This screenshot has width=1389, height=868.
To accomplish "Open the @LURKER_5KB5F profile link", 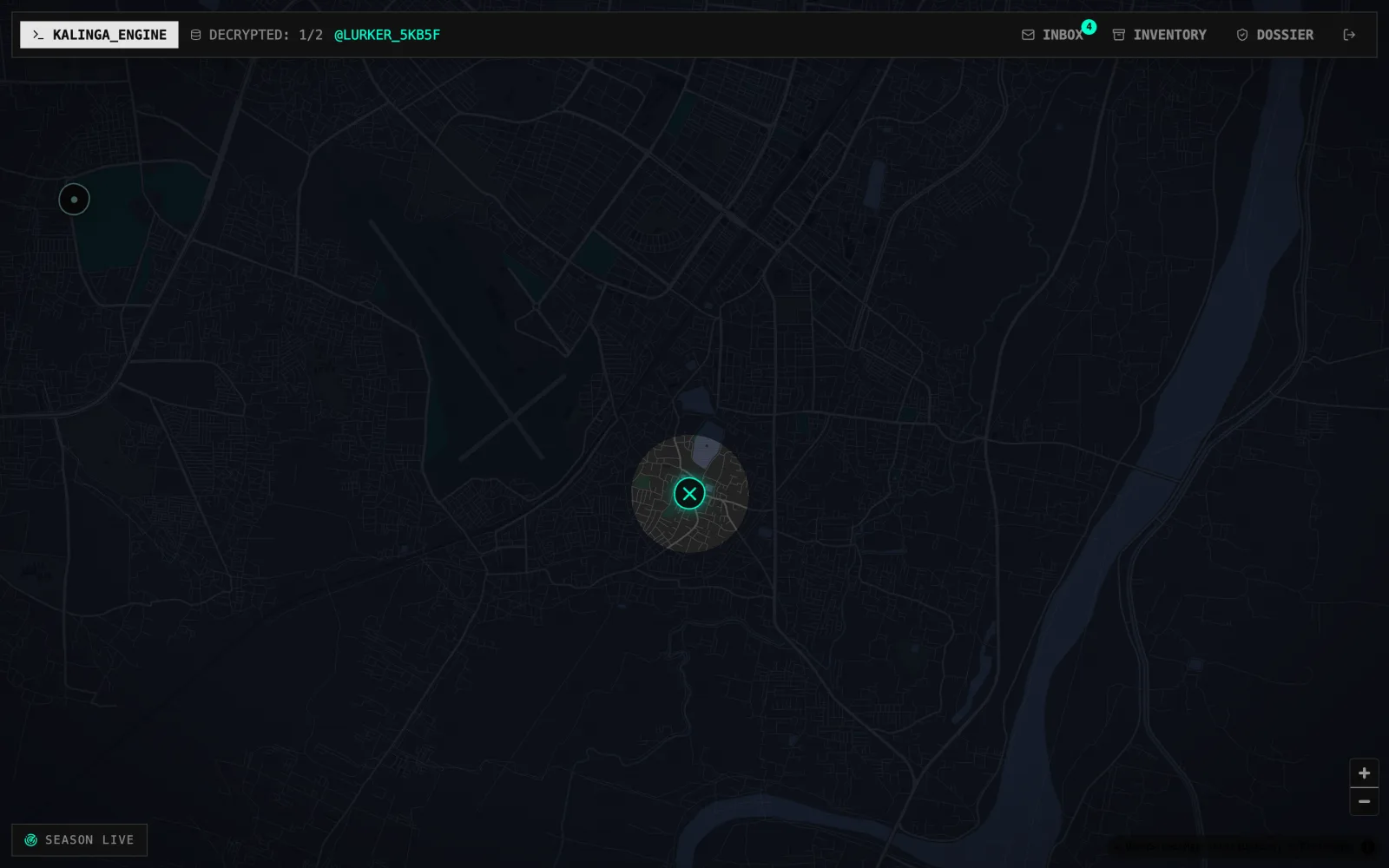I will click(x=387, y=35).
